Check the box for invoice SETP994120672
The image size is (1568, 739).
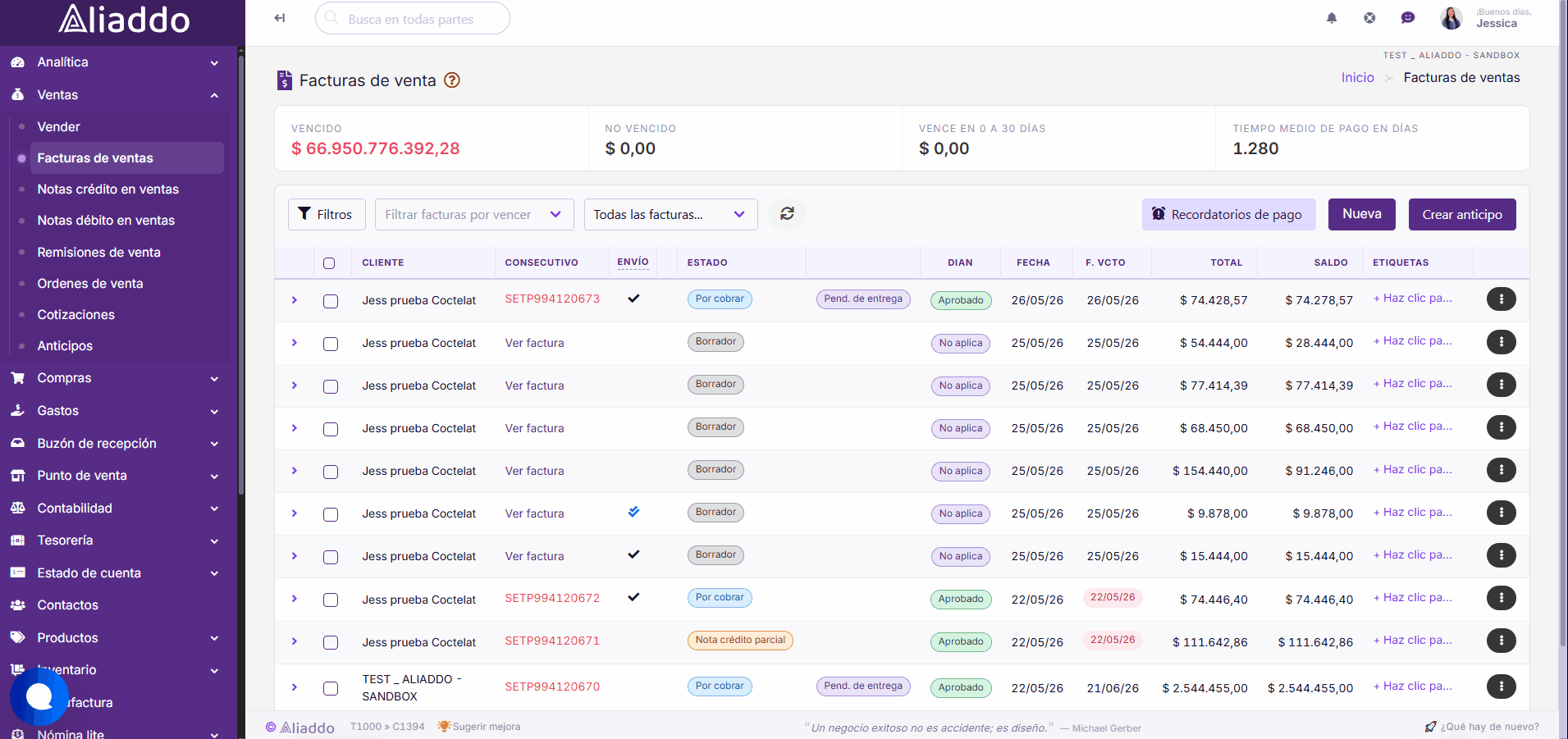331,600
